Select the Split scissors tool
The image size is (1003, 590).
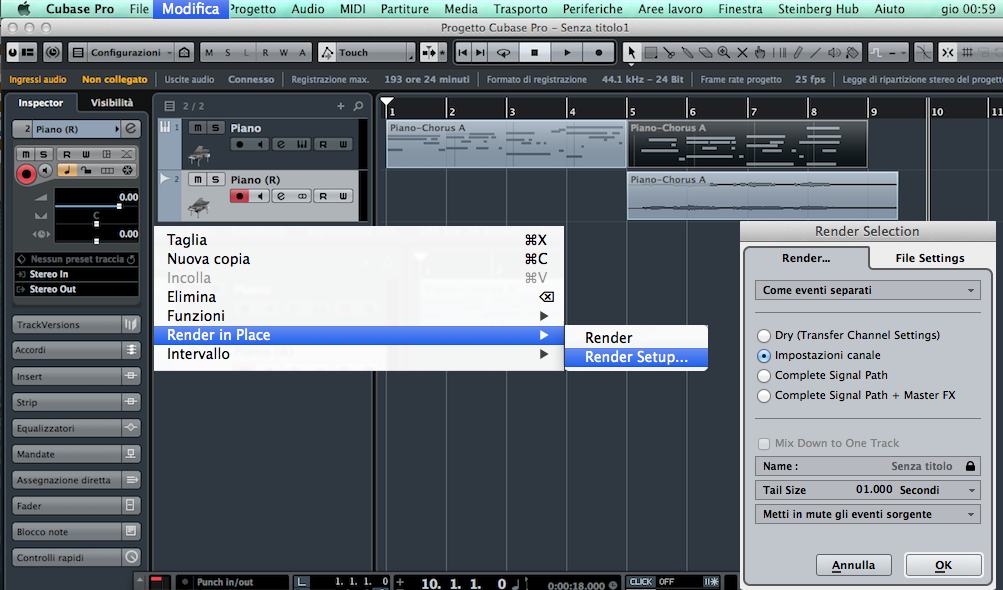[x=669, y=52]
